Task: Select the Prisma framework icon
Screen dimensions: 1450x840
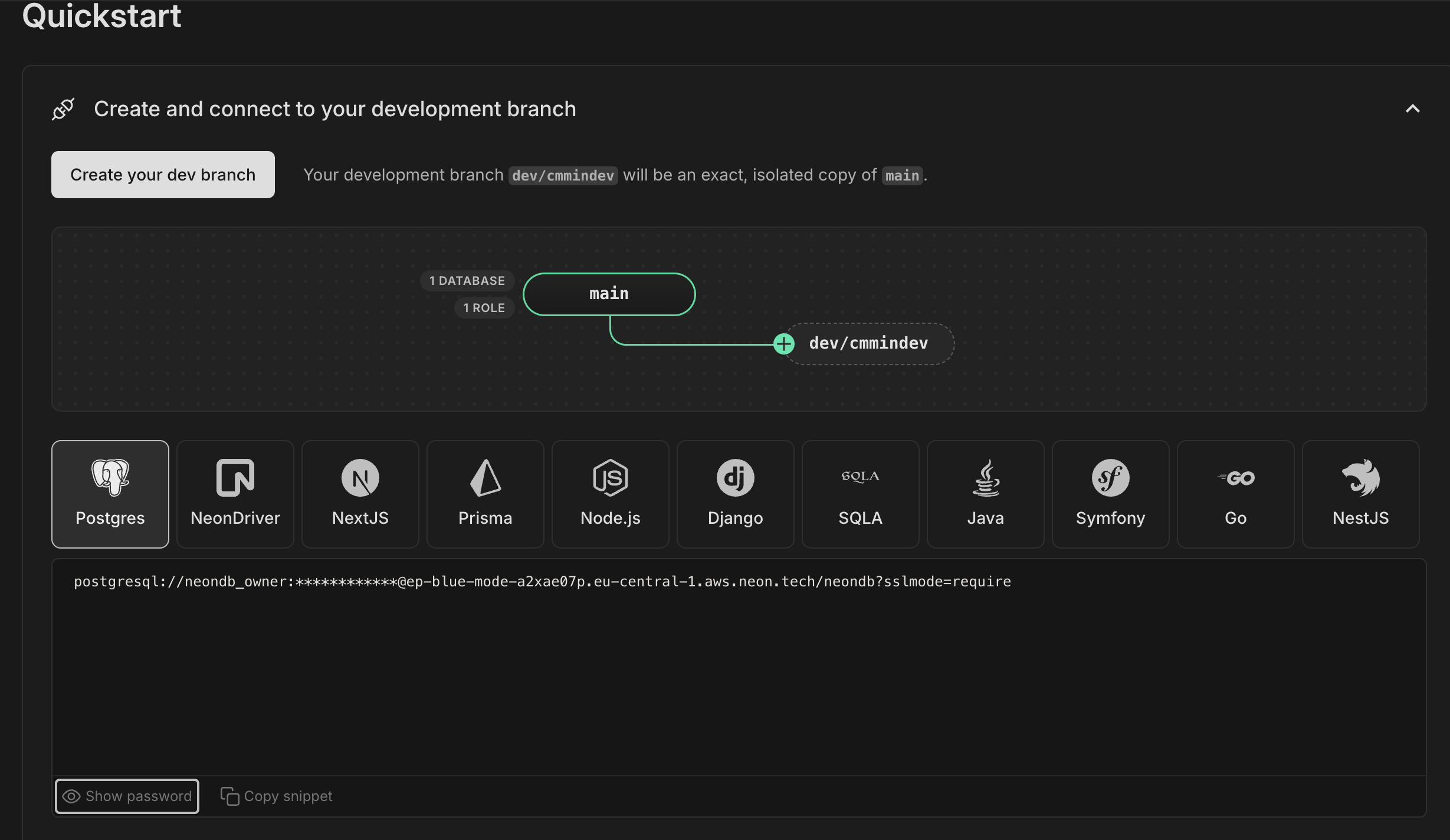Action: [485, 494]
